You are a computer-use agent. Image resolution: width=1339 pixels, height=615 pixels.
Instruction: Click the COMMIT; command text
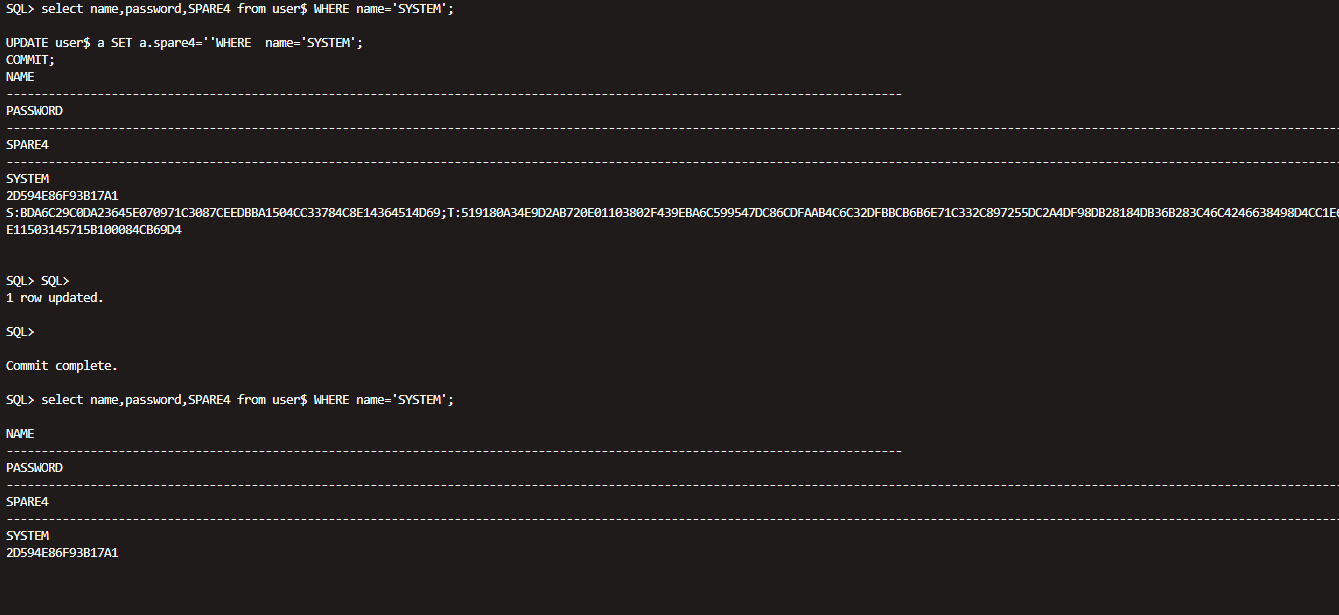click(x=30, y=59)
